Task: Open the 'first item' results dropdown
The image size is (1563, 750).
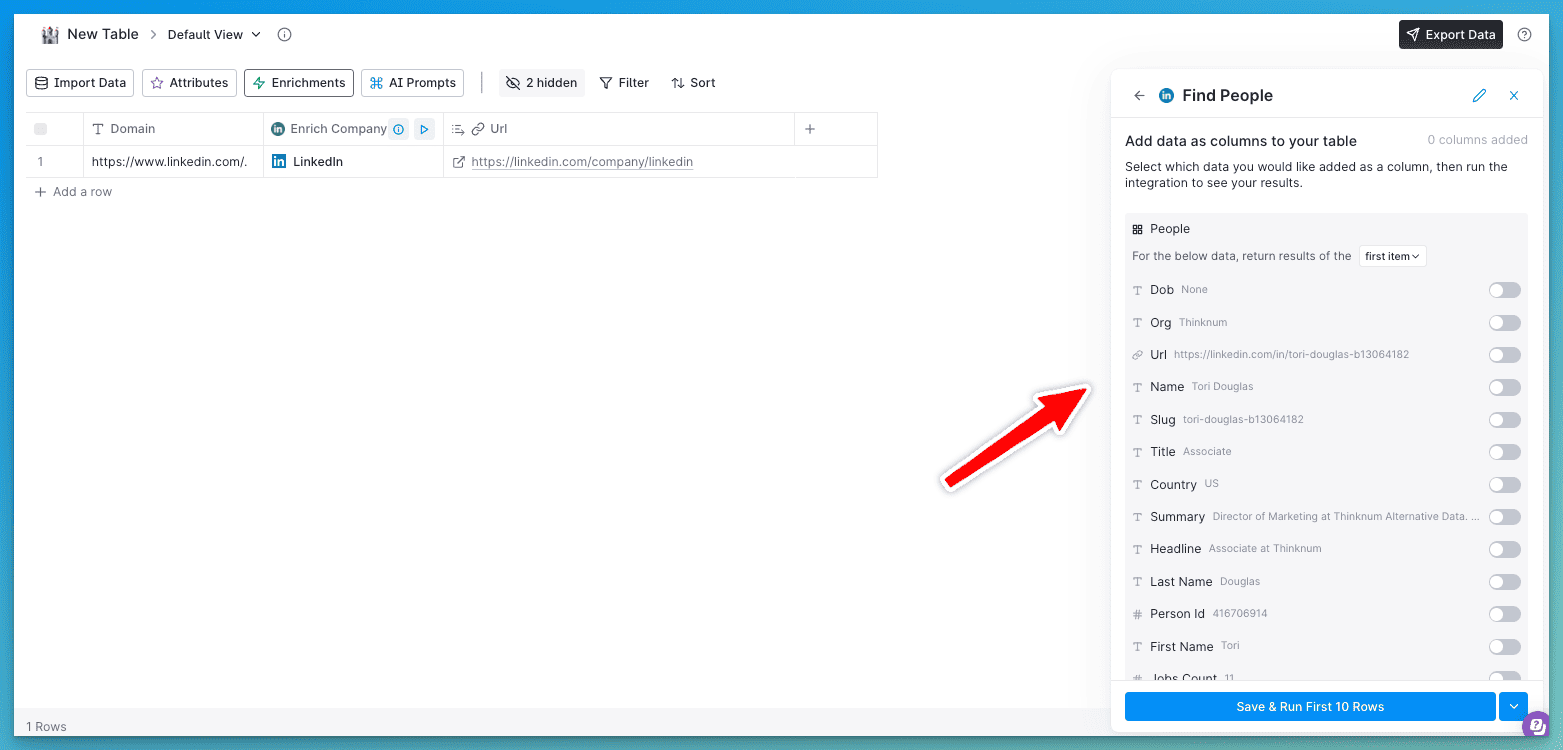Action: [x=1392, y=256]
